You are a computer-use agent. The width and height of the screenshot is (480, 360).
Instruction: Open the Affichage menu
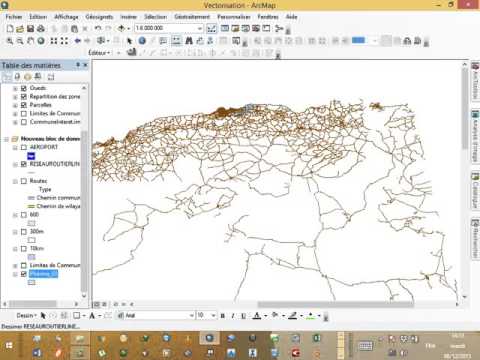[x=66, y=17]
